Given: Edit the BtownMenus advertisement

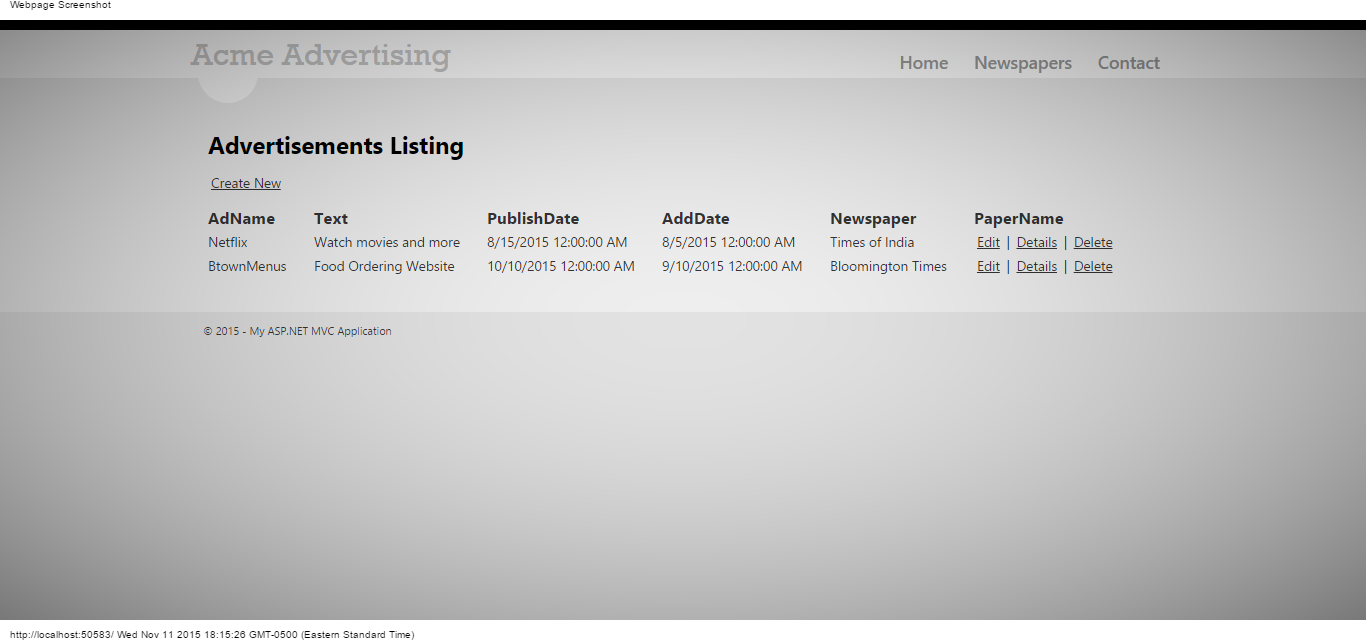Looking at the screenshot, I should pos(988,266).
